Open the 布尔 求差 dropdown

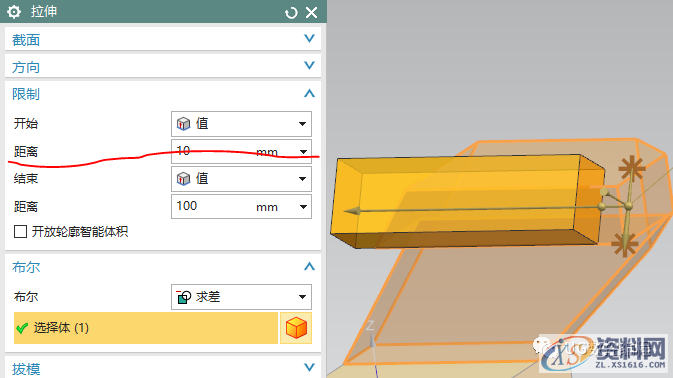click(241, 297)
